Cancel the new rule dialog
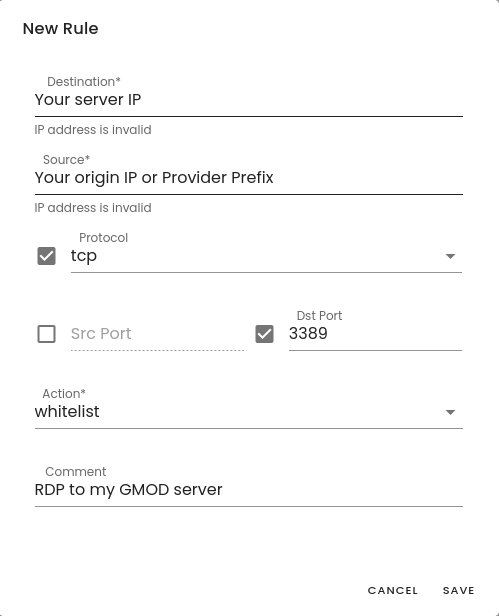499x616 pixels. pyautogui.click(x=393, y=590)
